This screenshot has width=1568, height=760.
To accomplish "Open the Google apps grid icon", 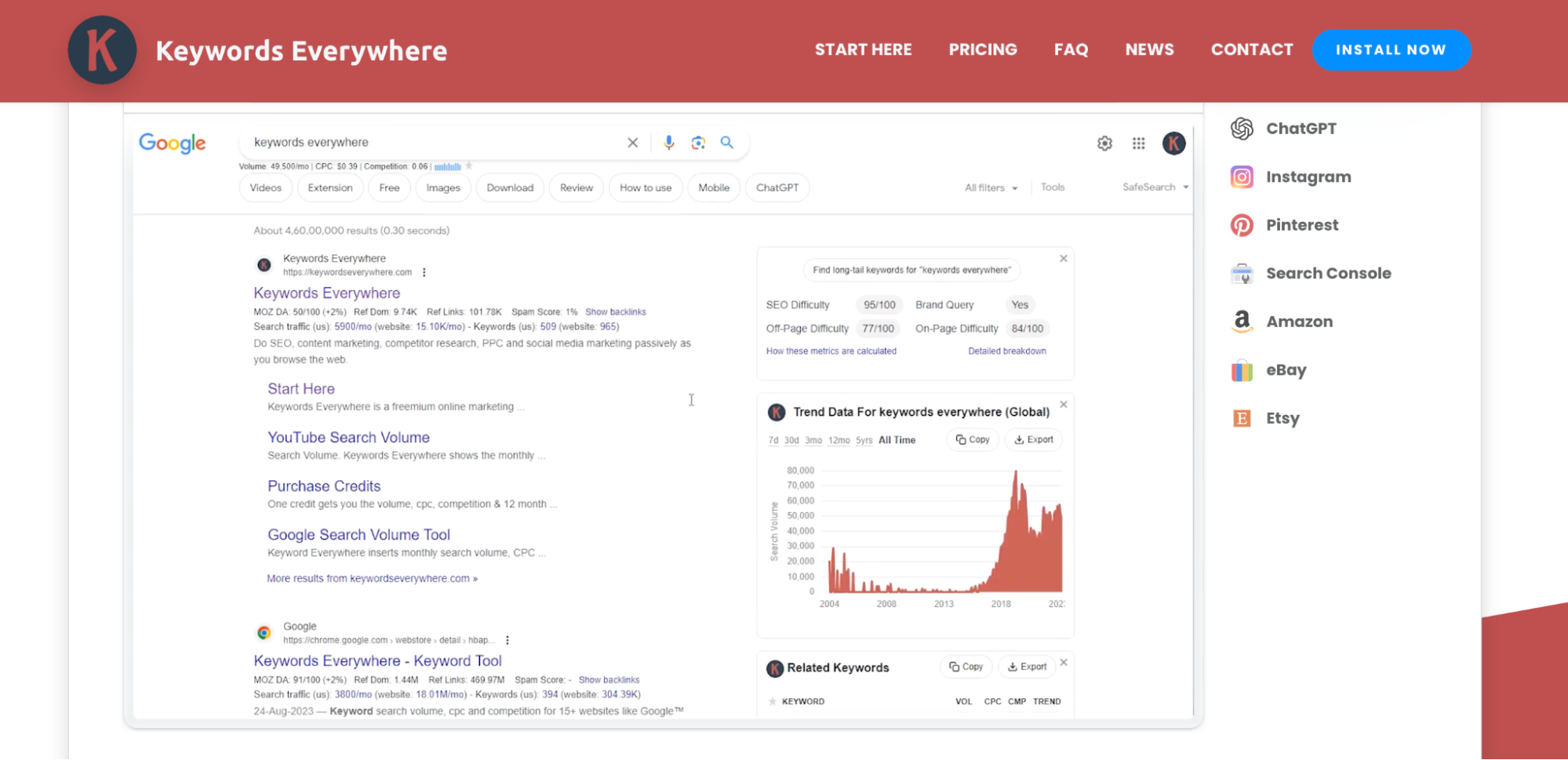I will tap(1139, 144).
